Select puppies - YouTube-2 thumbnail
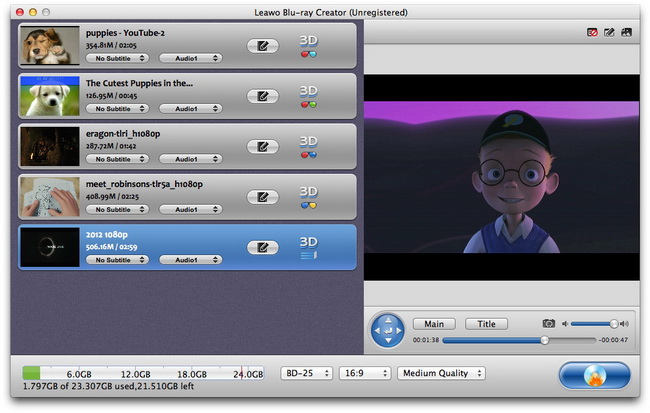This screenshot has height=413, width=650. [x=50, y=46]
